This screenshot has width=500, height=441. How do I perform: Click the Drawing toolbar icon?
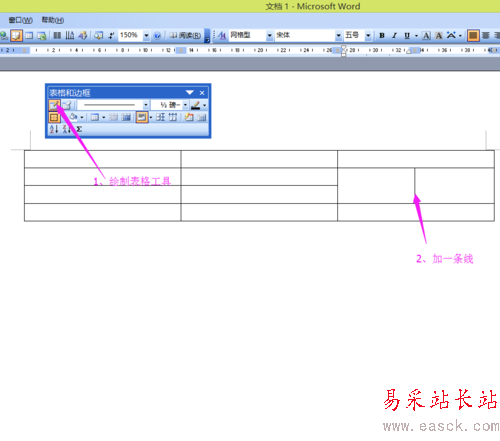(82, 35)
